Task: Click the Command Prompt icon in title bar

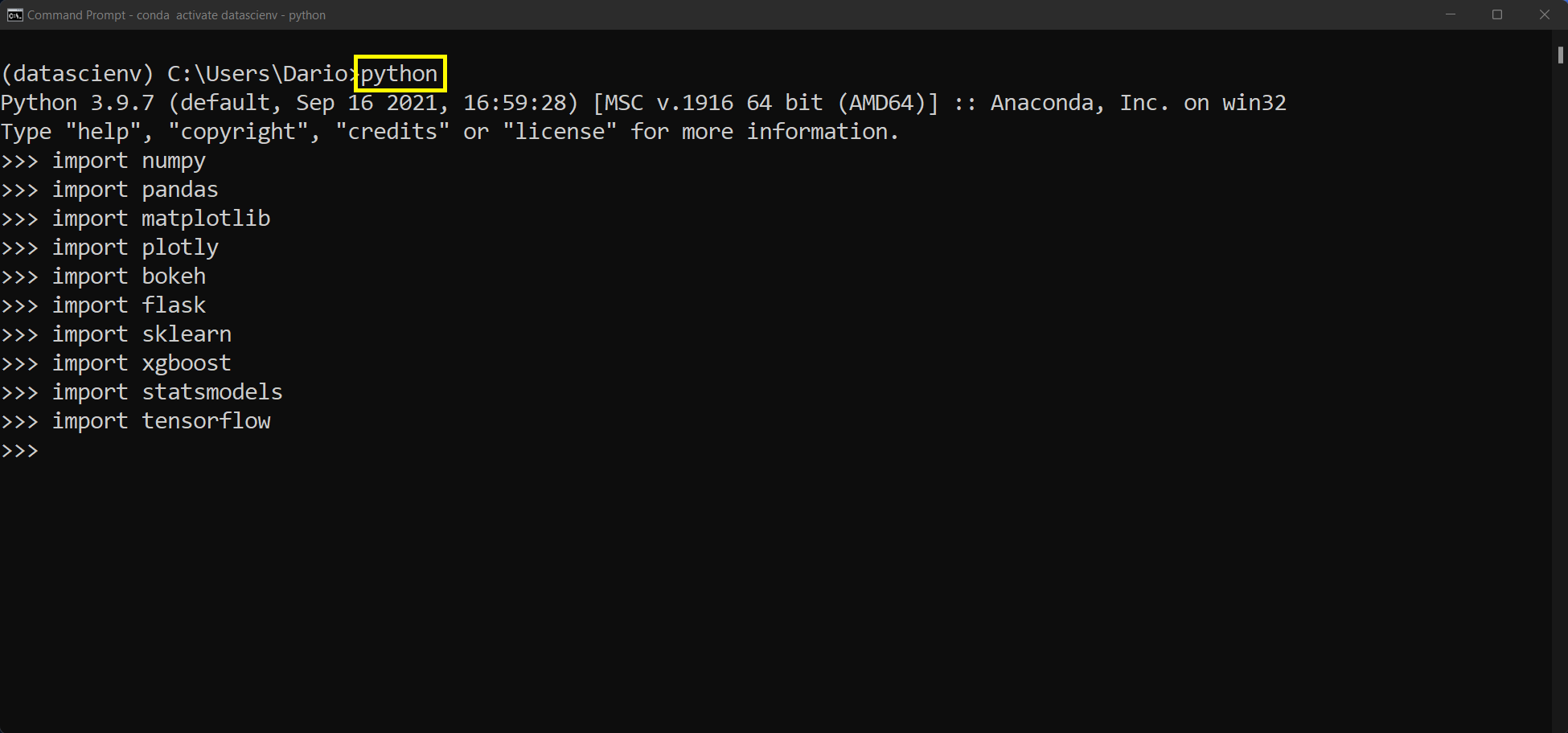Action: [14, 15]
